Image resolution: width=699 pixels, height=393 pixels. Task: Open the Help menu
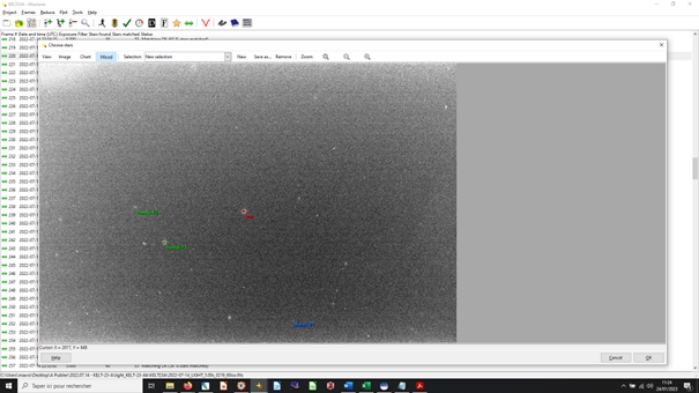coord(92,12)
